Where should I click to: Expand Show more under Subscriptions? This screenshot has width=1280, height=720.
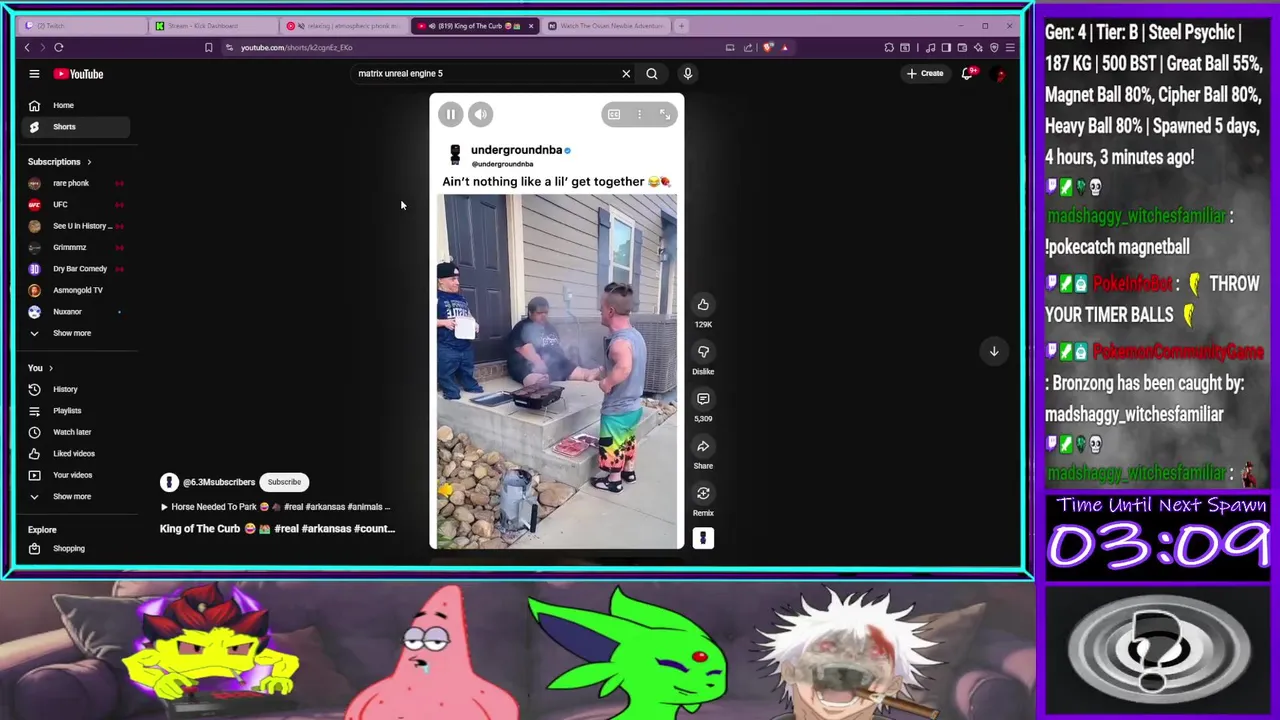click(x=76, y=333)
